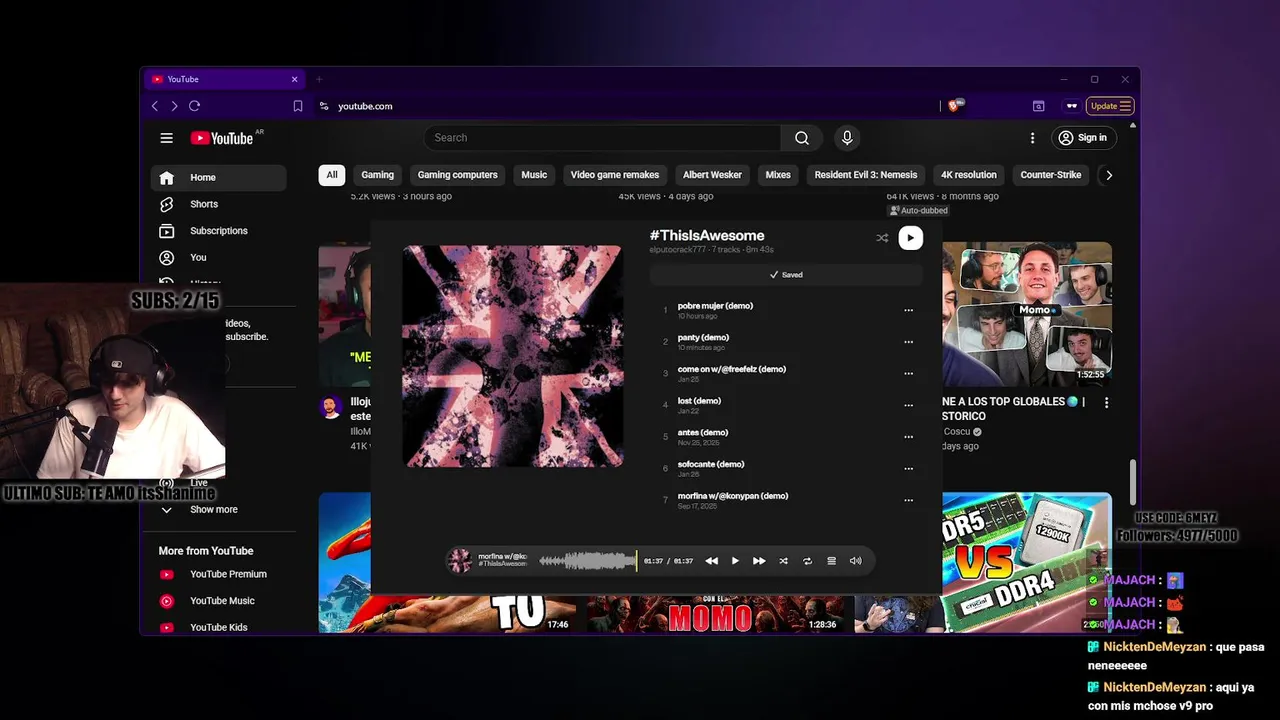
Task: Go forward with the browser forward arrow
Action: click(174, 106)
